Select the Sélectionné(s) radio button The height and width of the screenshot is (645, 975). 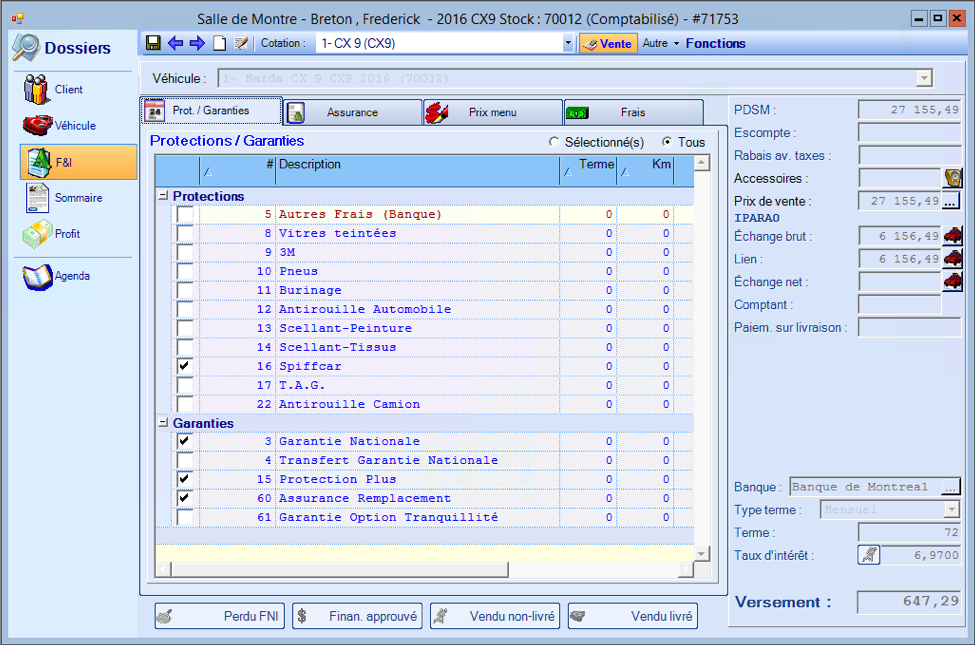[553, 142]
